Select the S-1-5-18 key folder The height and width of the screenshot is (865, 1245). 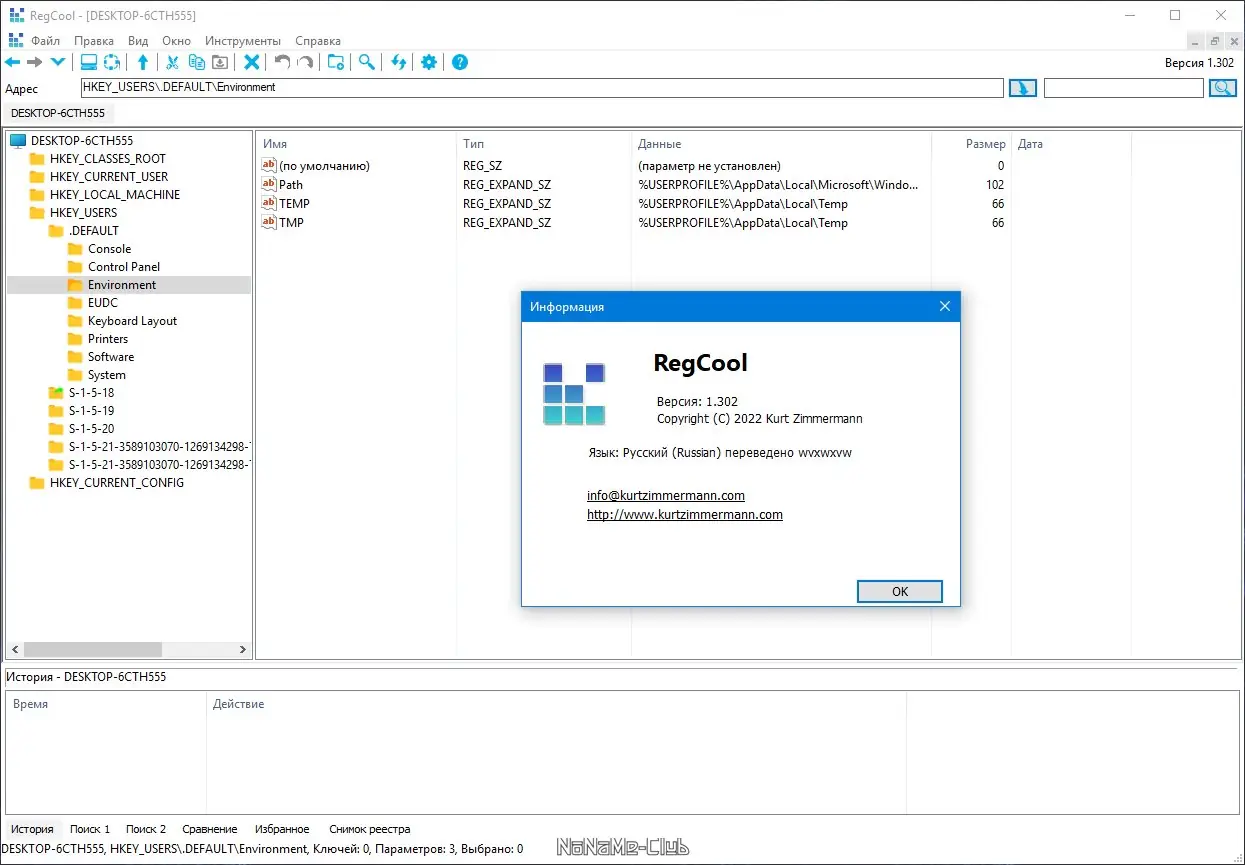point(91,392)
